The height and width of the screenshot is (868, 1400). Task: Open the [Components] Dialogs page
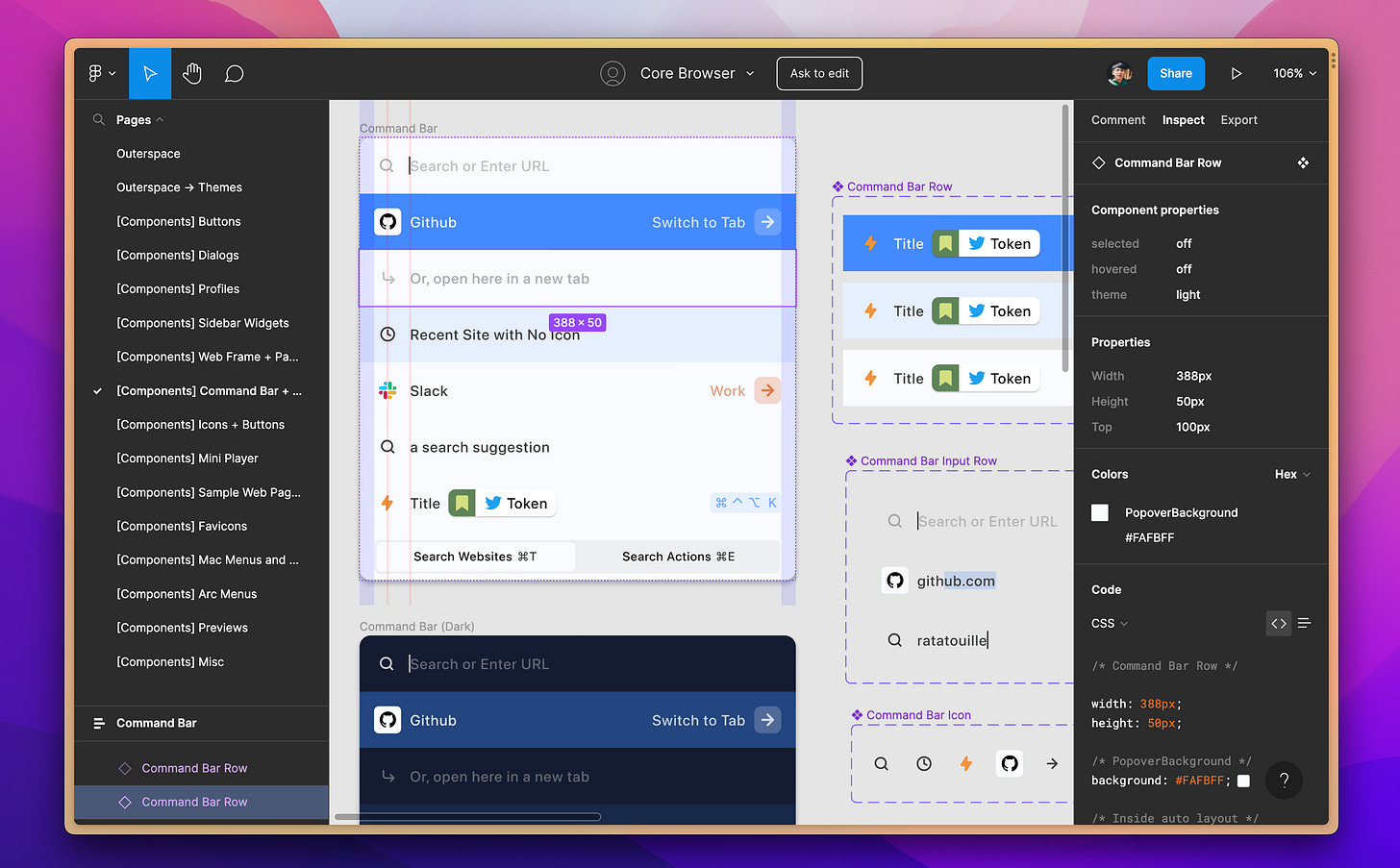tap(178, 255)
